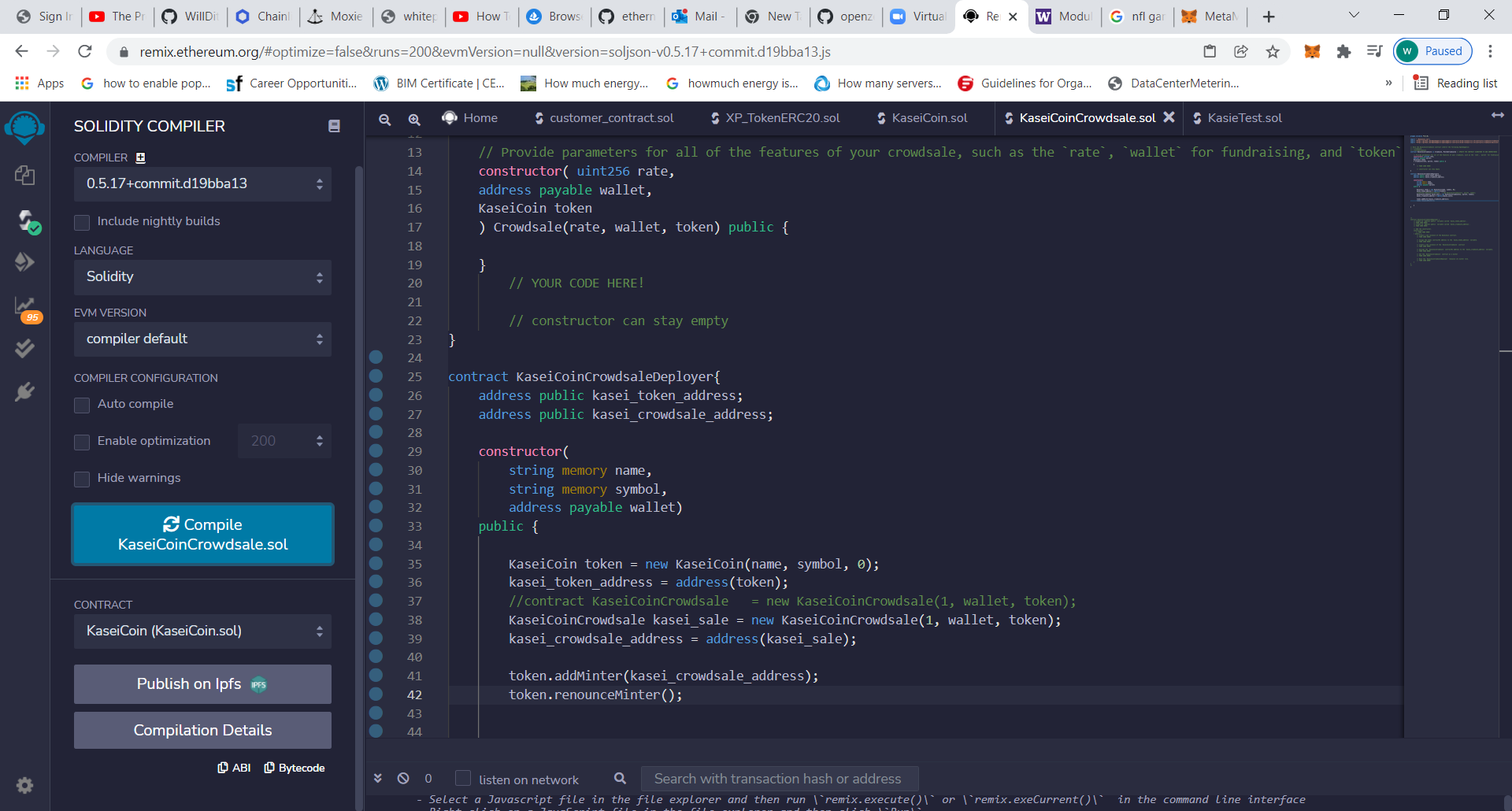Switch to customer_contract.sol tab
This screenshot has width=1512, height=811.
(604, 118)
